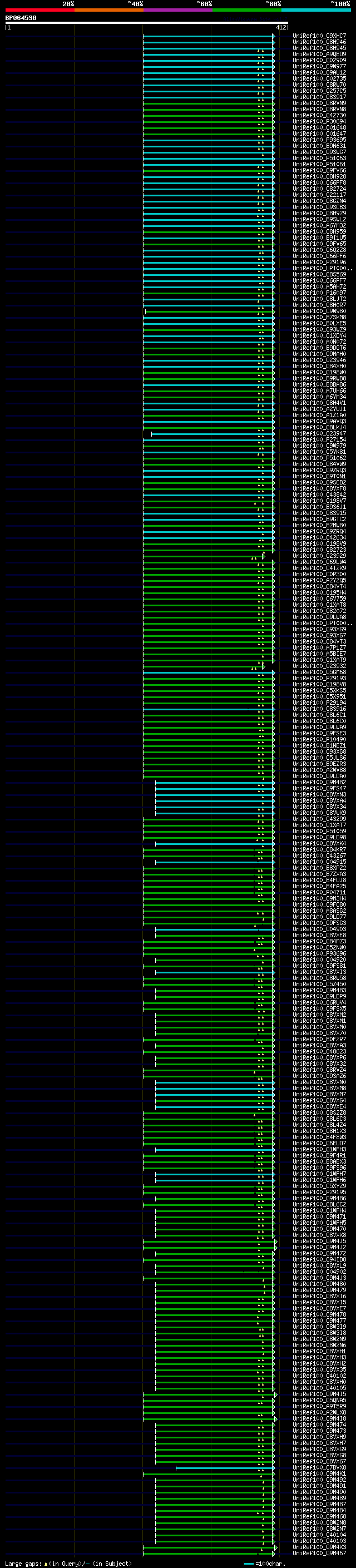Select label UniRef100_Q9FS47
This screenshot has width=356, height=1568.
tap(319, 788)
